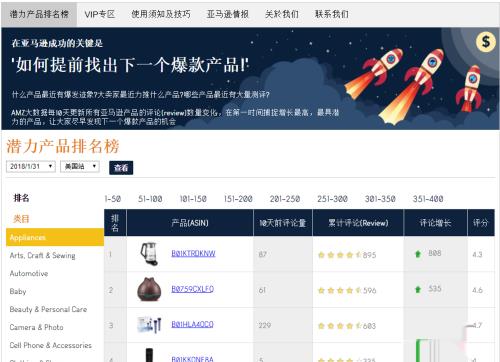Click the 4.6 score in rank 2
The width and height of the screenshot is (500, 362).
[x=477, y=290]
